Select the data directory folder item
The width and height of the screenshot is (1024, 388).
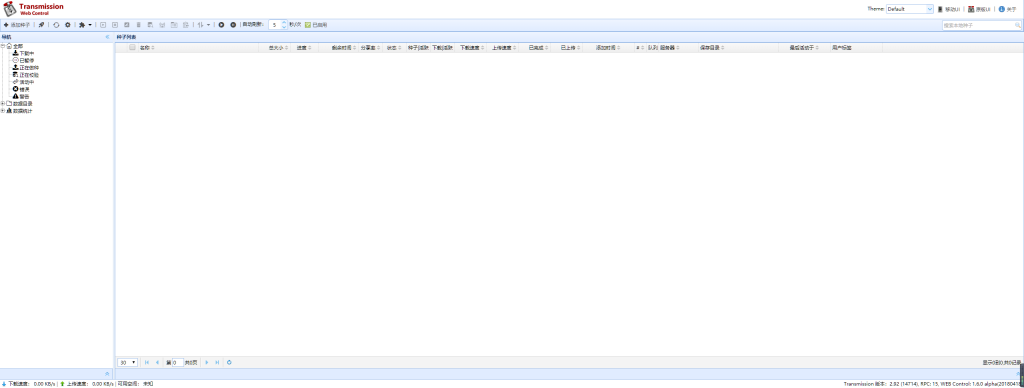19,103
